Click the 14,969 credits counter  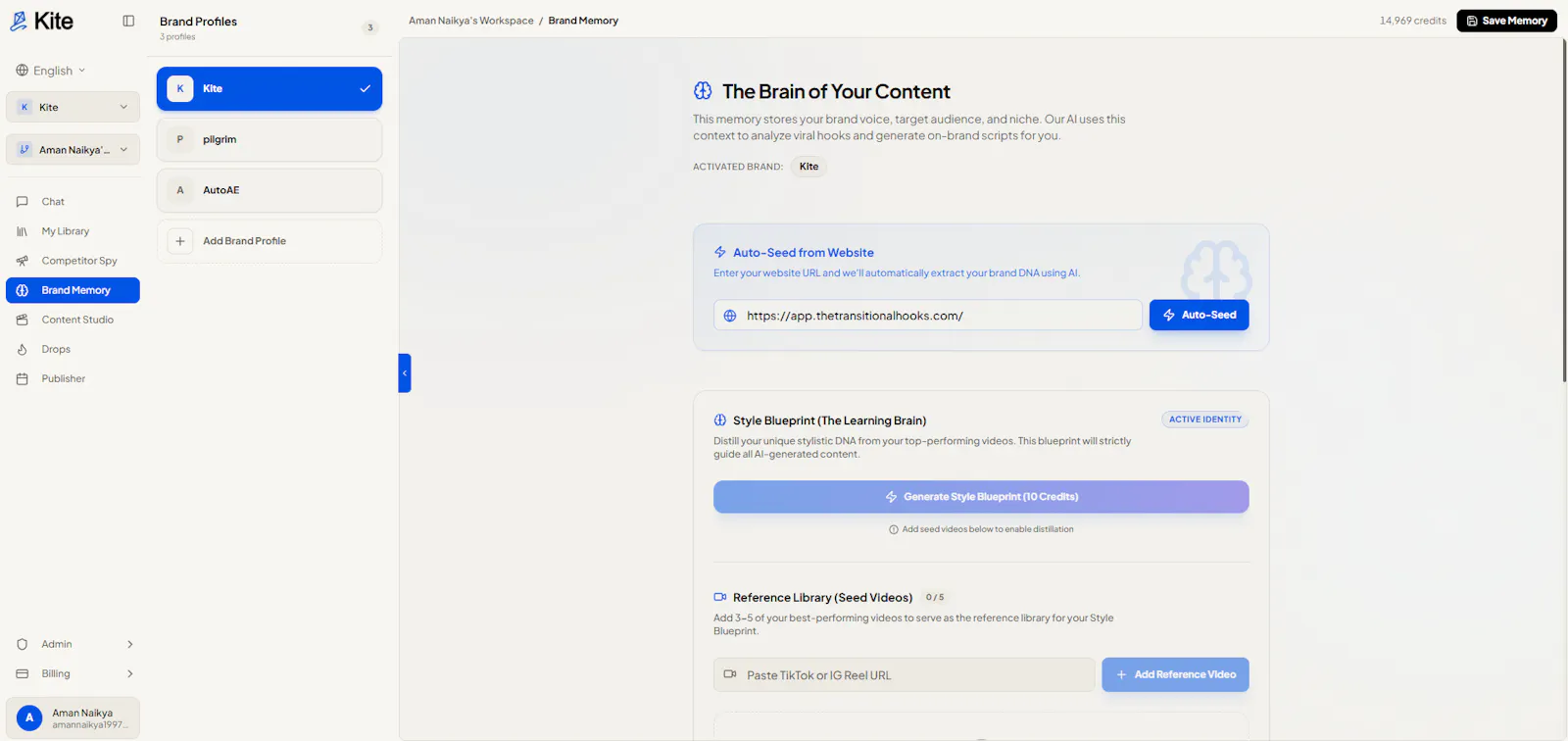(x=1413, y=21)
